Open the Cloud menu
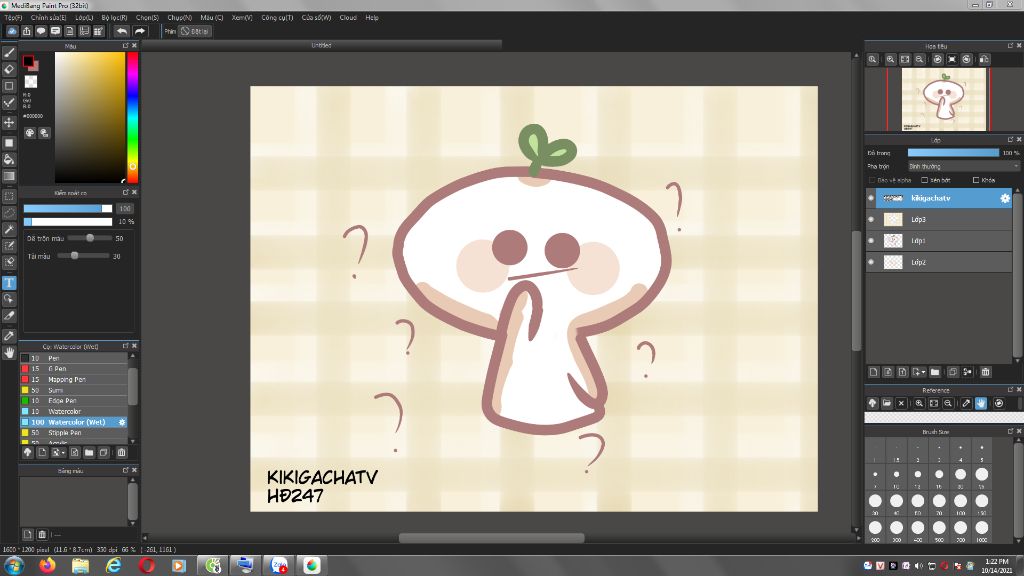The width and height of the screenshot is (1024, 576). [x=348, y=18]
